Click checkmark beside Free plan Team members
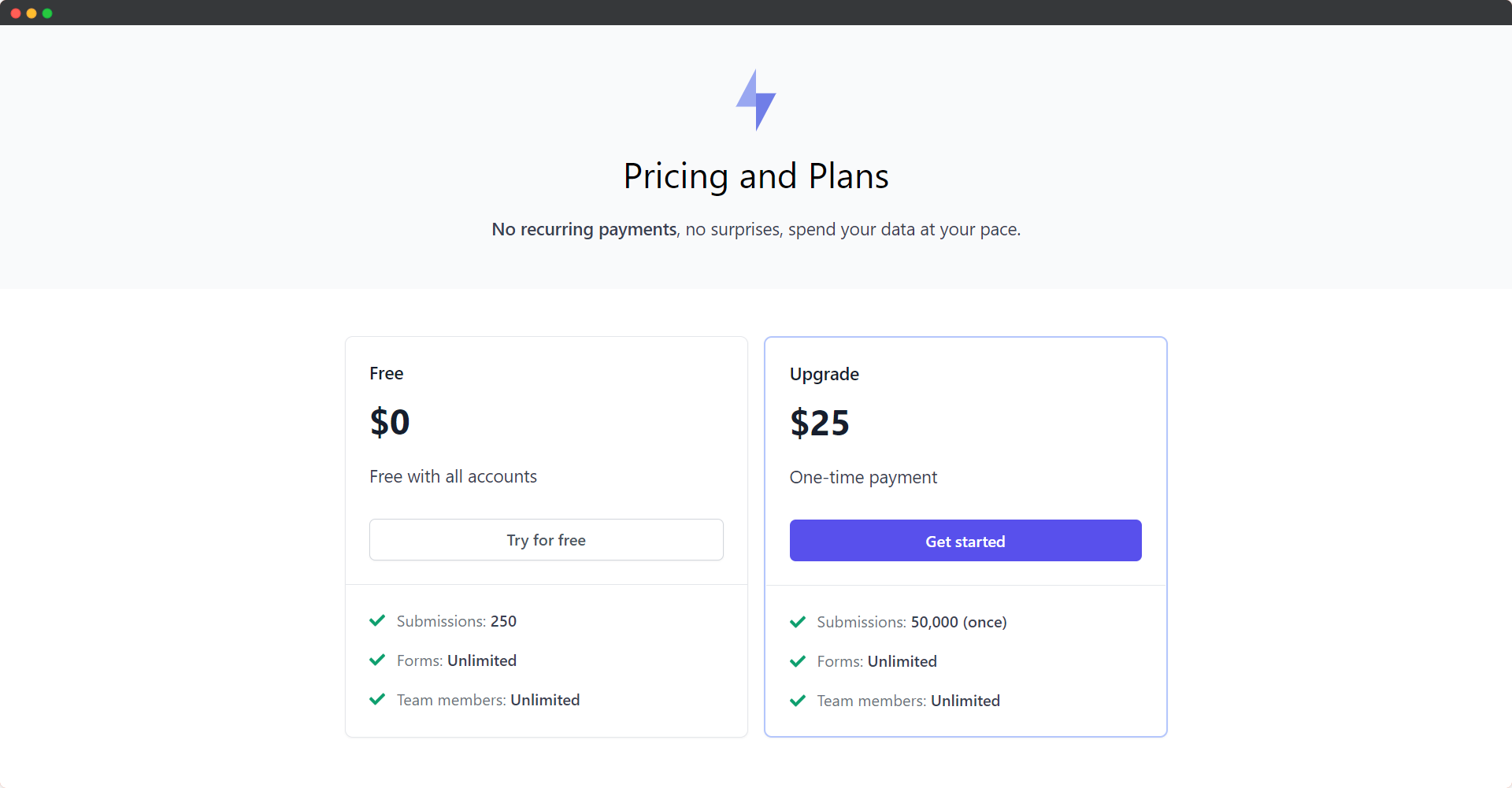 click(377, 699)
